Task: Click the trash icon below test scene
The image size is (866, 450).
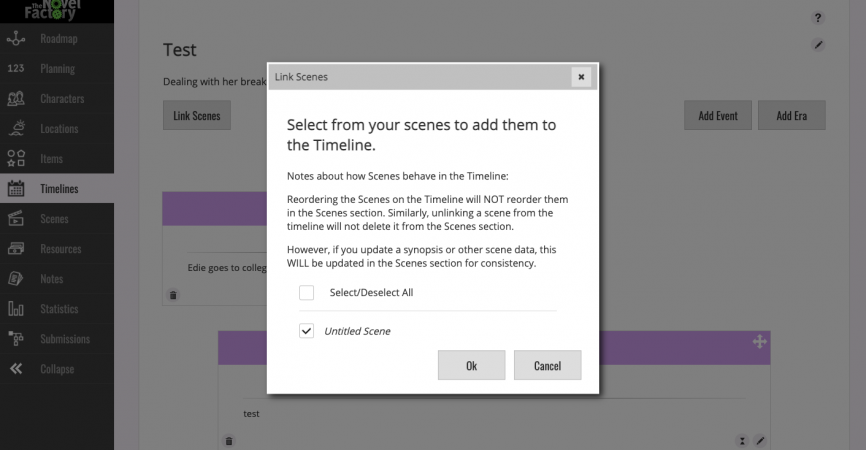Action: (229, 441)
